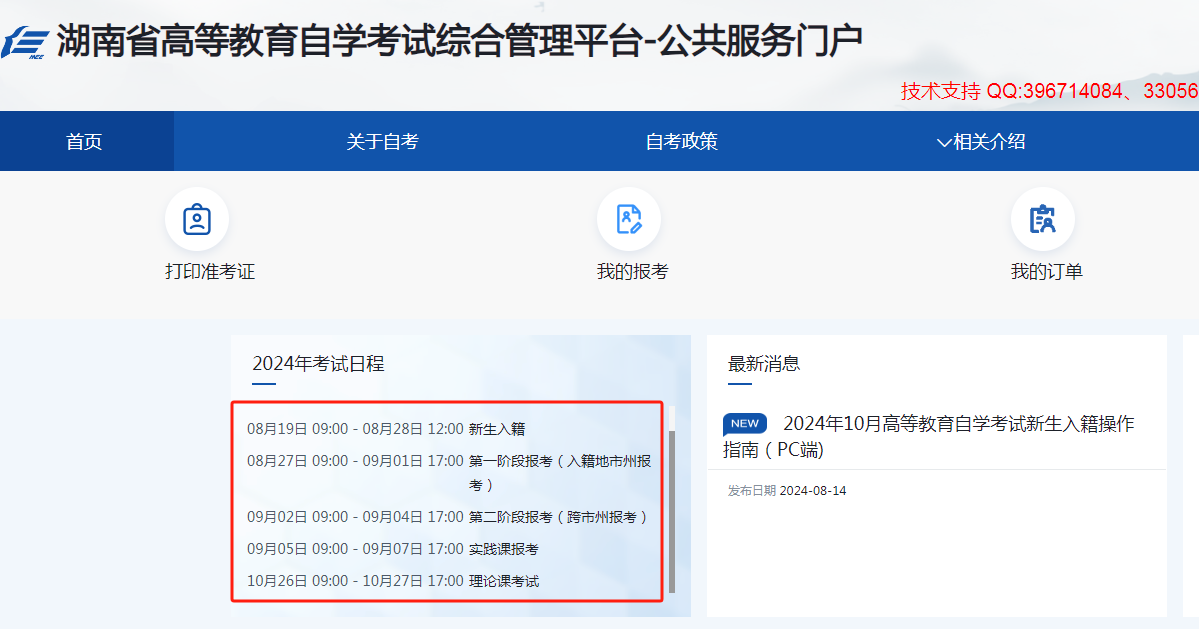Open the 我的报考 registration form icon
This screenshot has width=1199, height=629.
(629, 219)
